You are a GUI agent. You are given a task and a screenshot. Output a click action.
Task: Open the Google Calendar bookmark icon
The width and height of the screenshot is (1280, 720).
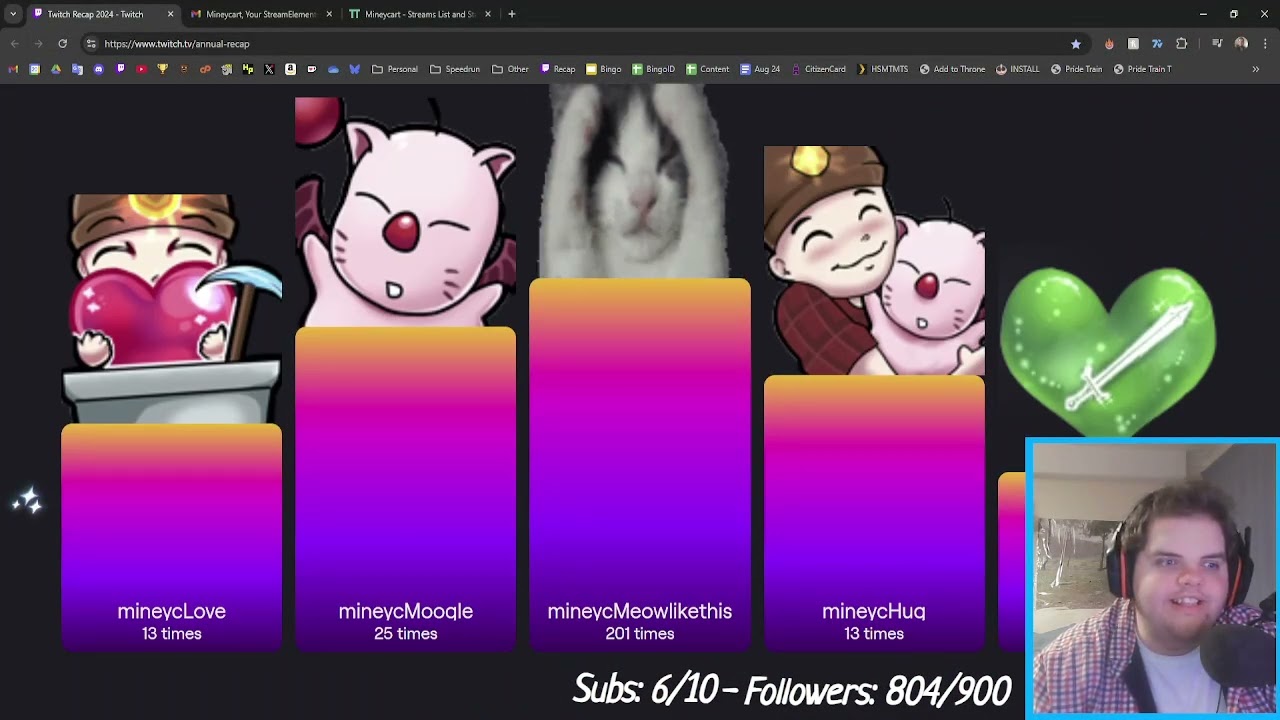click(35, 69)
